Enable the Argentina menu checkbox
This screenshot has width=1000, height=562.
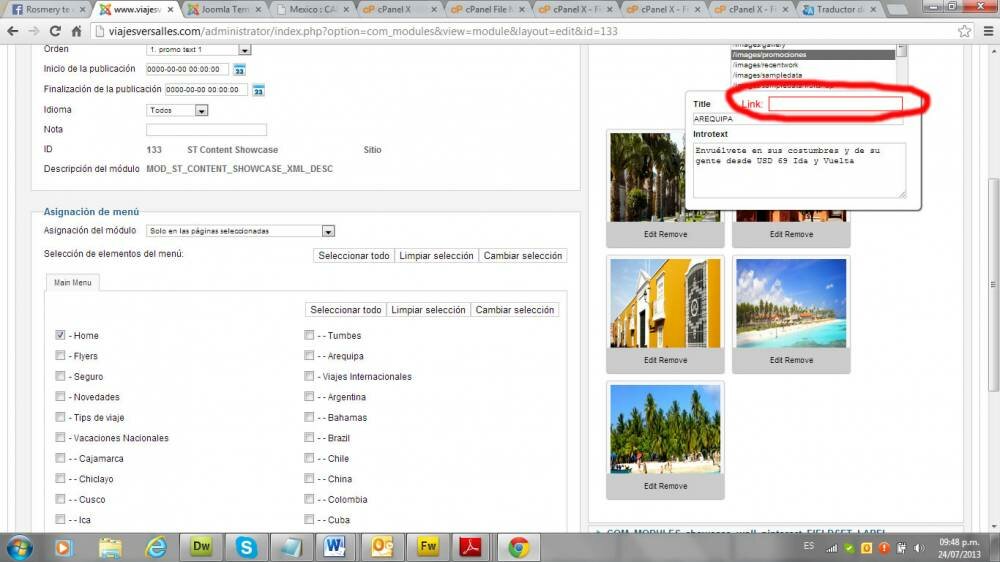pyautogui.click(x=310, y=397)
